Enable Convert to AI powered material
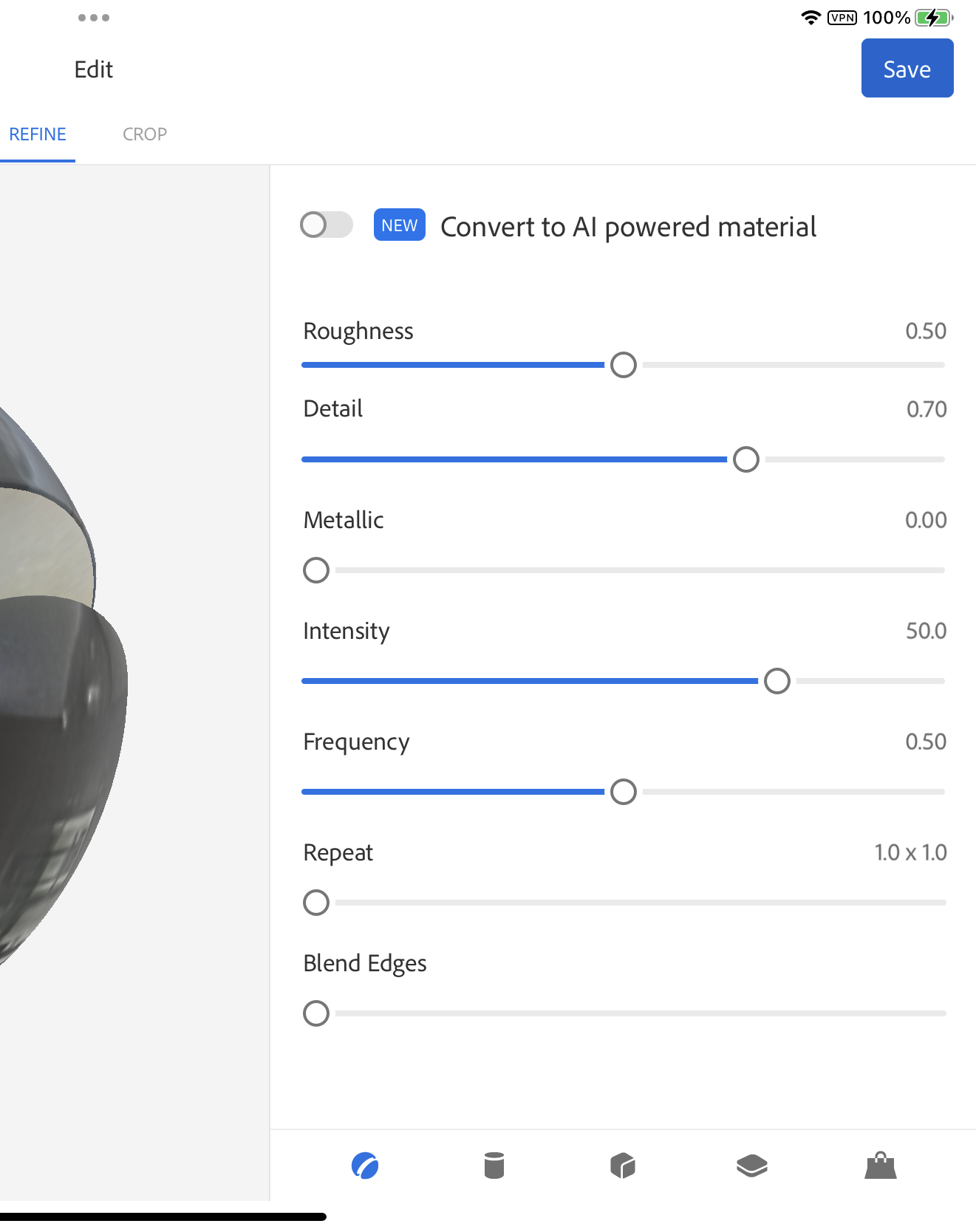976x1232 pixels. (x=327, y=225)
